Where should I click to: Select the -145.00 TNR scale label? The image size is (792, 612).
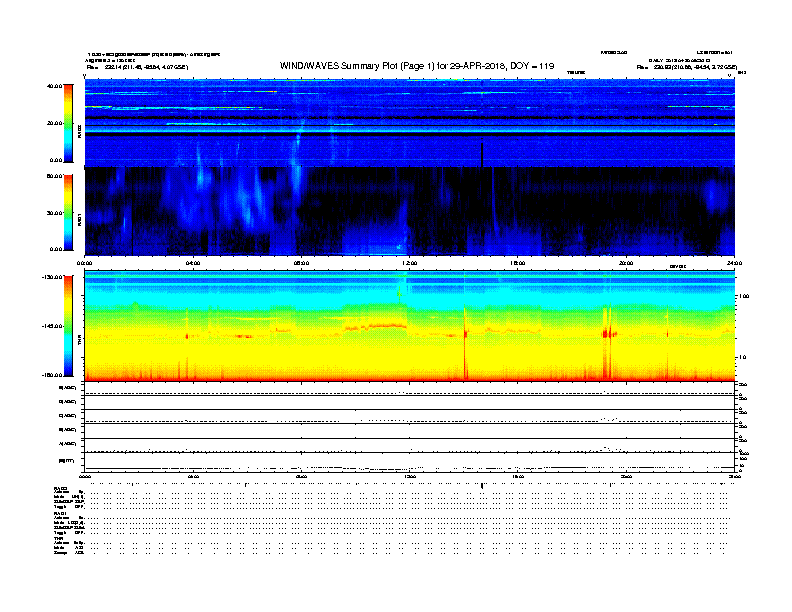pos(53,326)
